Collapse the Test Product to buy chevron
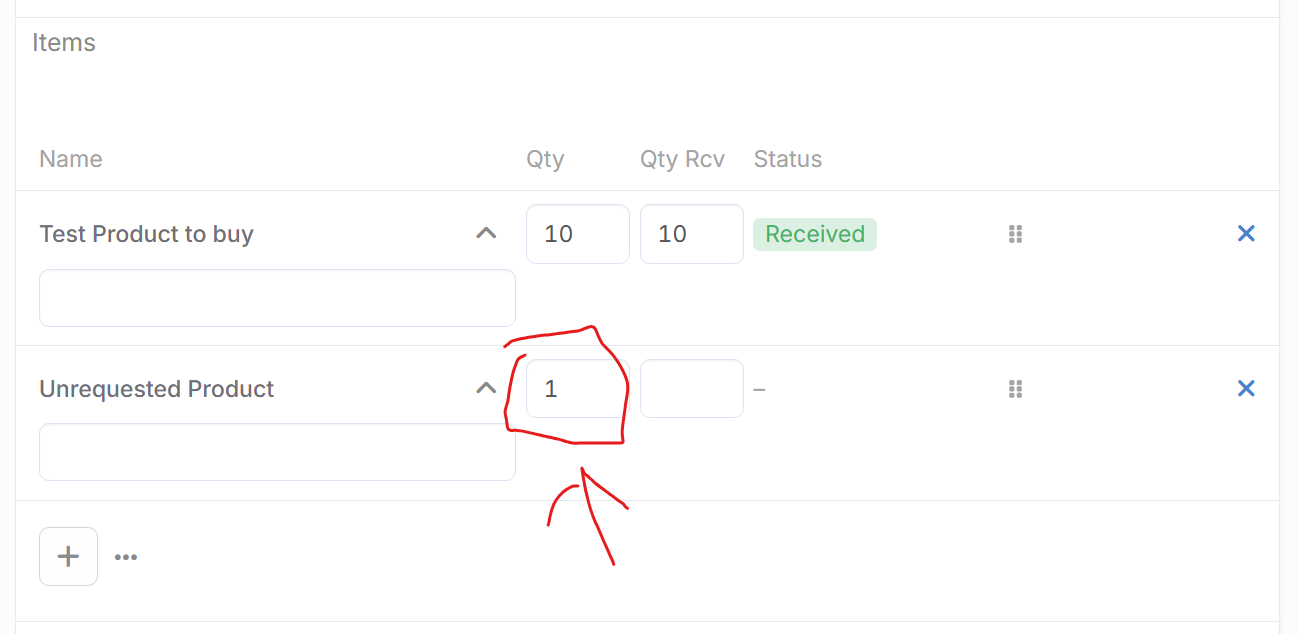The width and height of the screenshot is (1298, 634). pyautogui.click(x=486, y=233)
